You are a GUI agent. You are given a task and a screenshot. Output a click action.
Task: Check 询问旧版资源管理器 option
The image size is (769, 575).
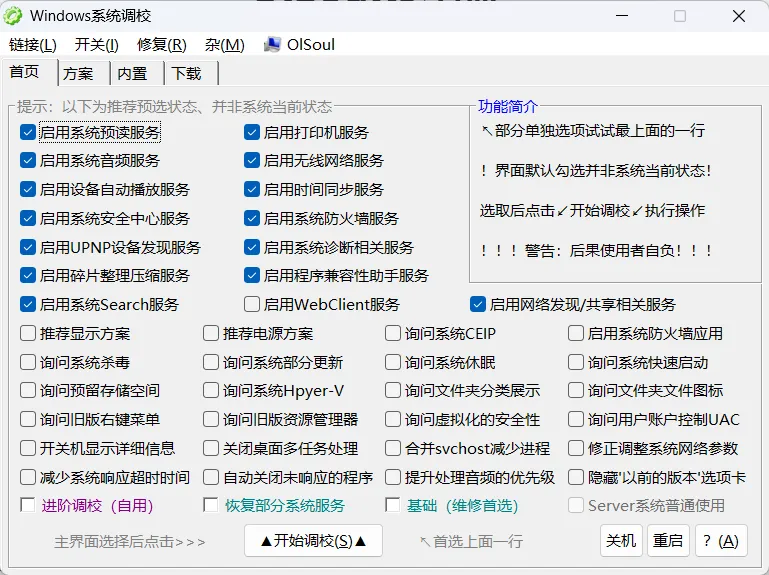tap(211, 419)
